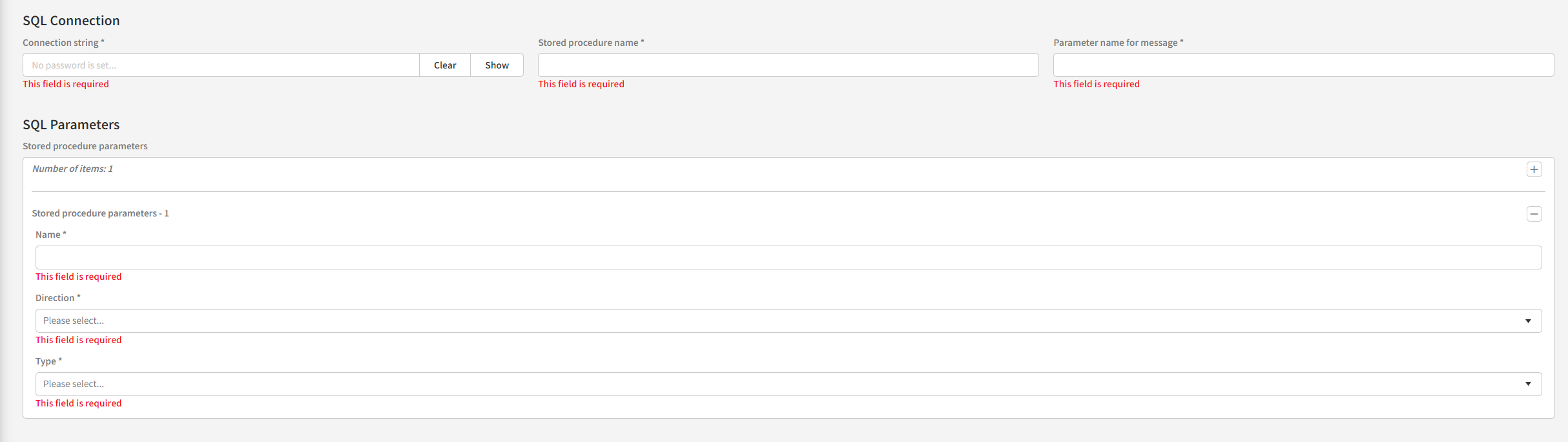Click the Parameter name for message label

click(x=1115, y=43)
